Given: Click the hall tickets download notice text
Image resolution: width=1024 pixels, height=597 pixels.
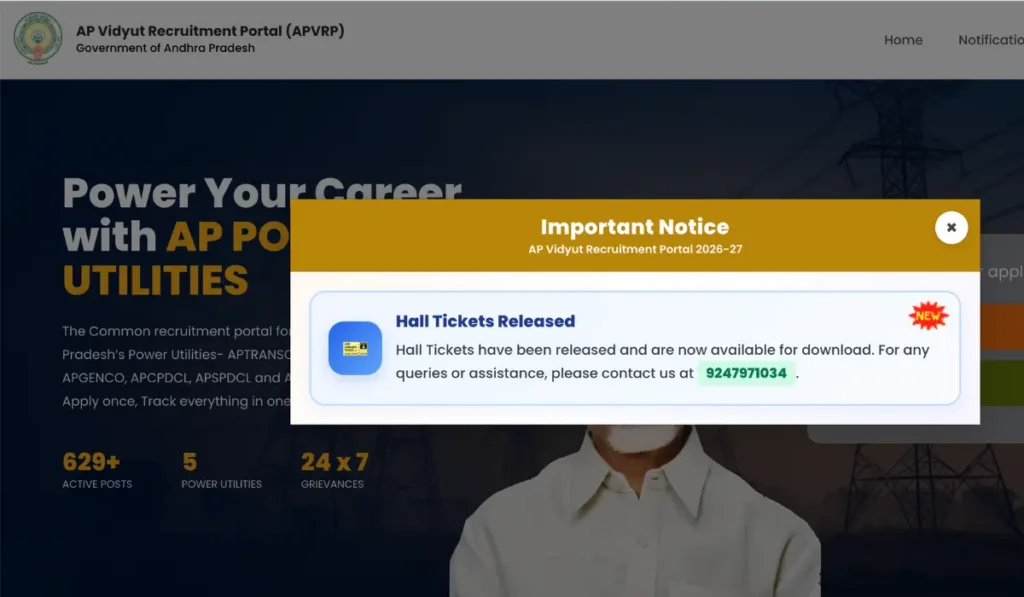Looking at the screenshot, I should 662,361.
